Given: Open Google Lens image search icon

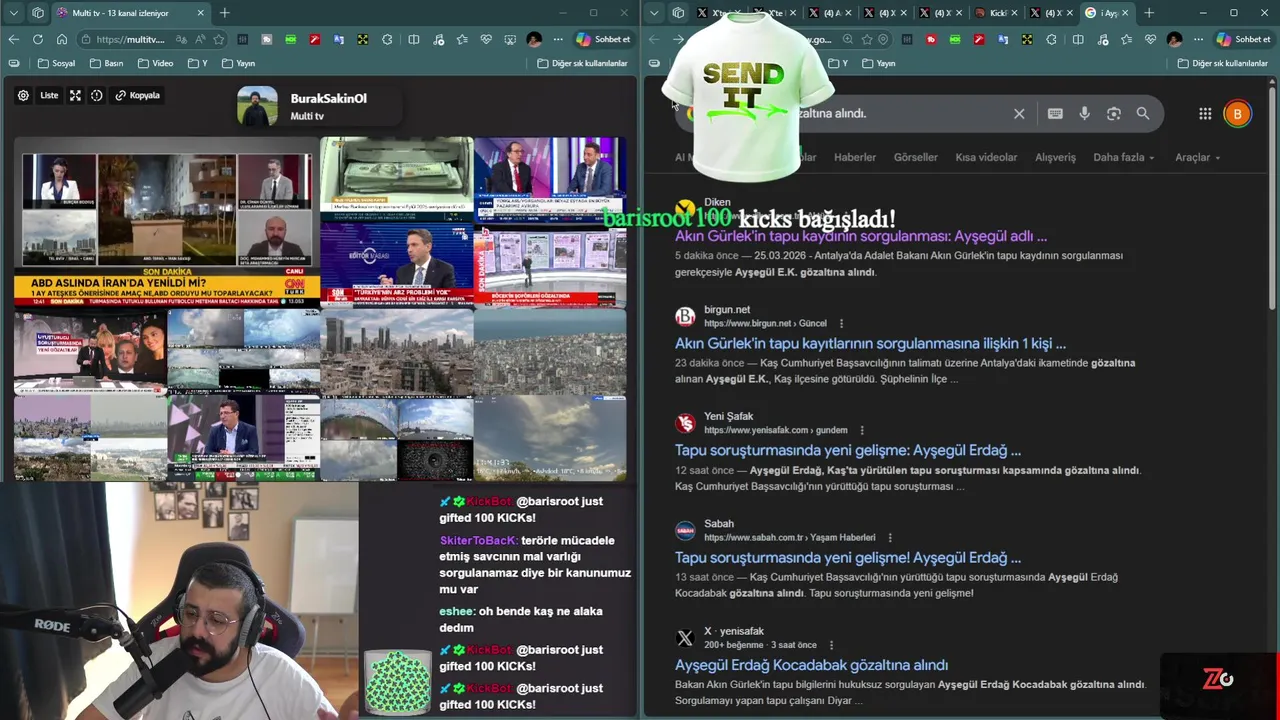Looking at the screenshot, I should [1114, 114].
